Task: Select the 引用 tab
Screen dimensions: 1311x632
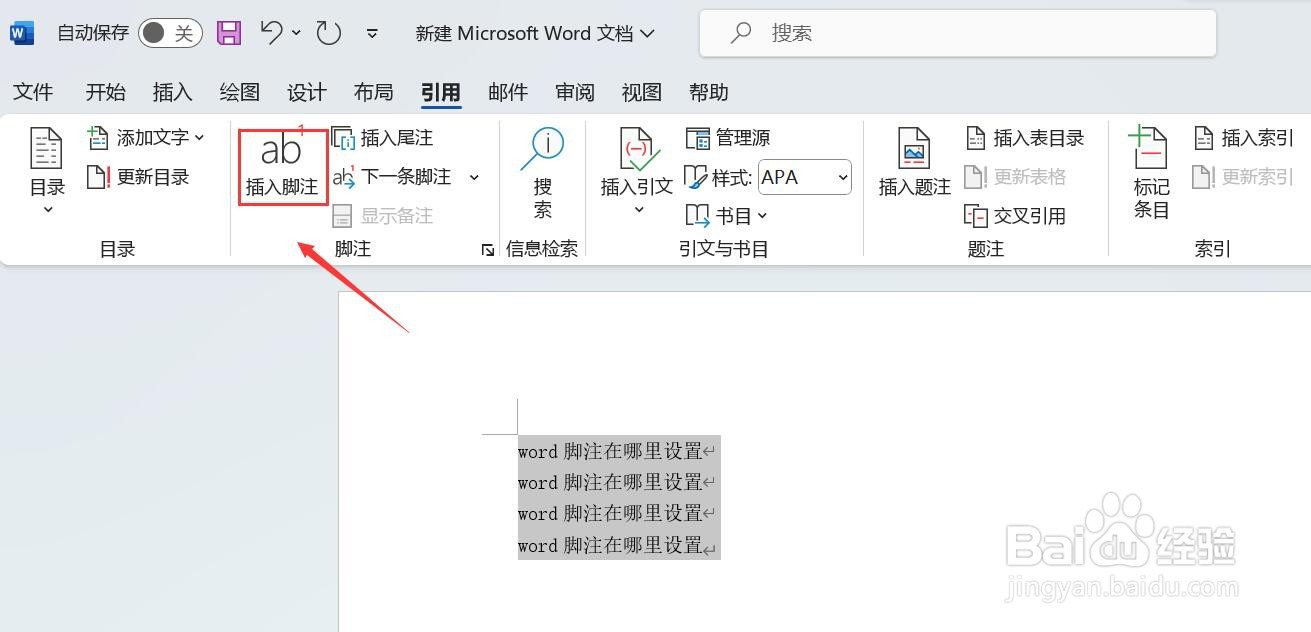Action: pyautogui.click(x=441, y=92)
